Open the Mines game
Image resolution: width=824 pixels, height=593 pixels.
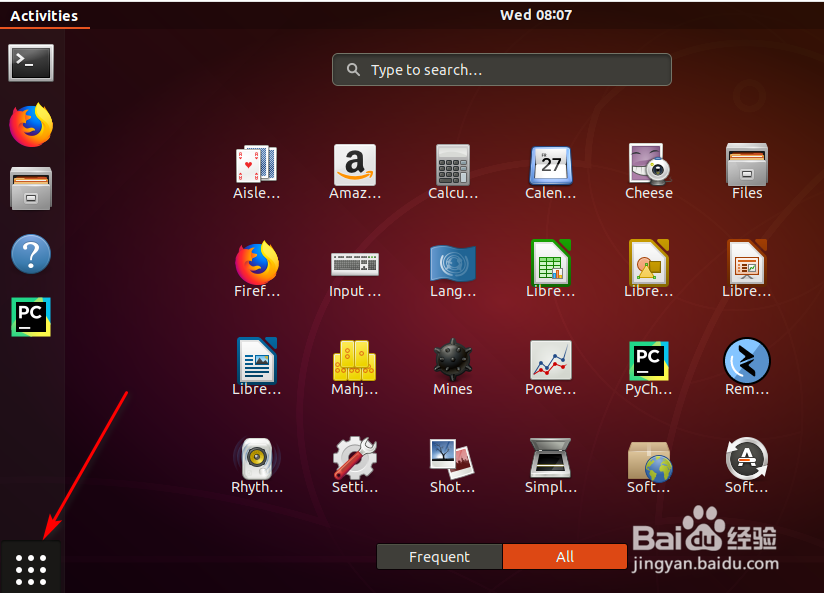coord(453,367)
